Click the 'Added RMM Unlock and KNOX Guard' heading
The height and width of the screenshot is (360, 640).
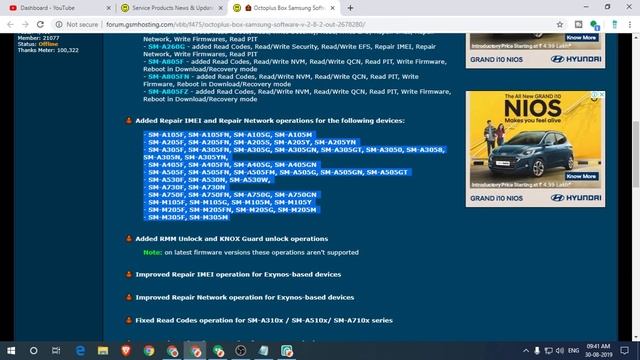[x=232, y=239]
